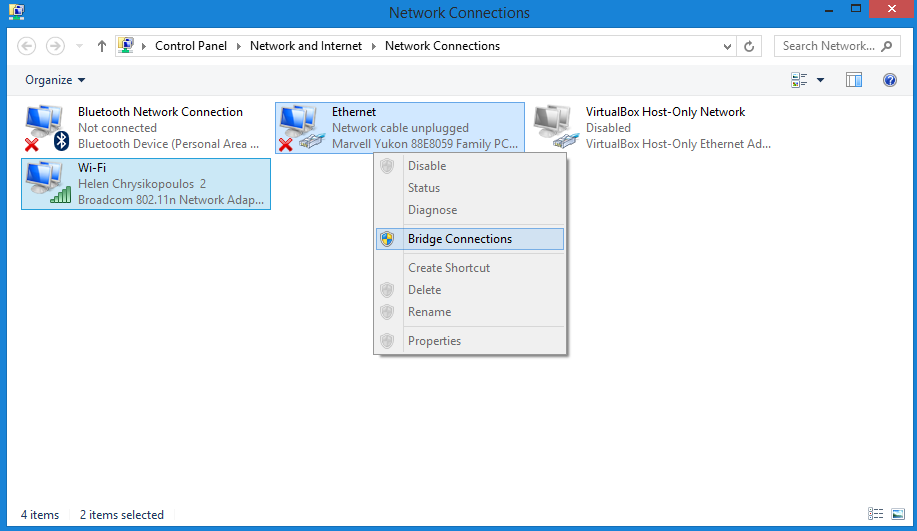Image resolution: width=917 pixels, height=531 pixels.
Task: Switch to large icons view in the status bar
Action: (898, 513)
